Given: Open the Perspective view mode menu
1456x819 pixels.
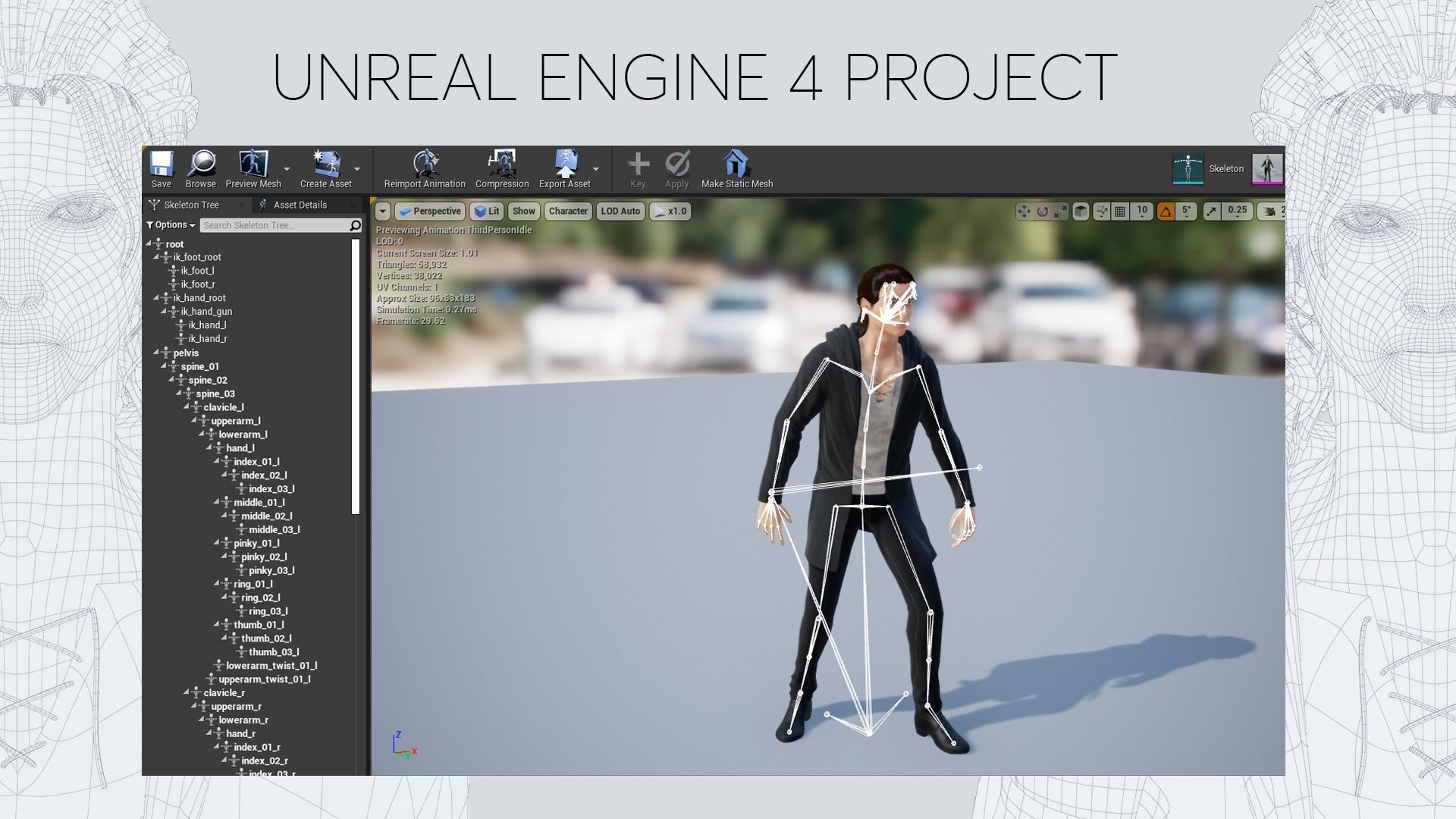Looking at the screenshot, I should coord(429,212).
